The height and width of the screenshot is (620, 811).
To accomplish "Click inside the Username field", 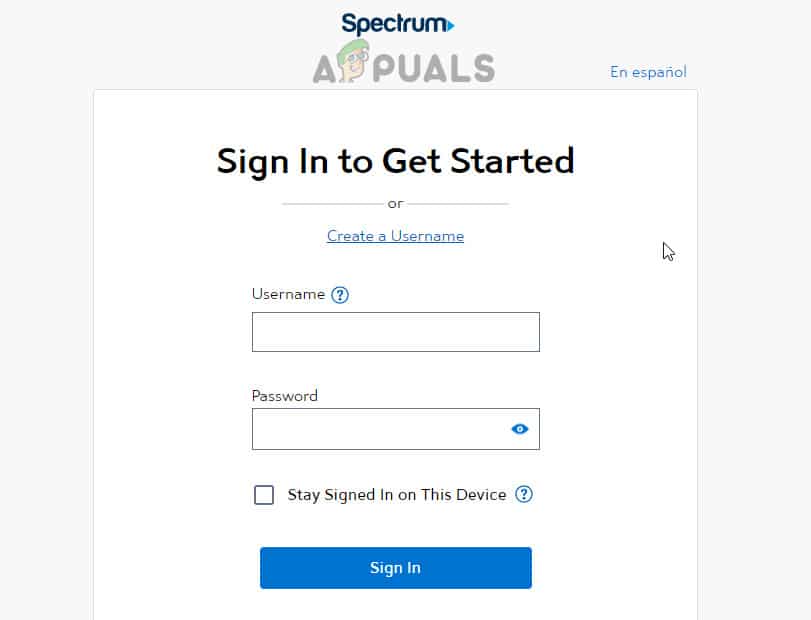I will [395, 331].
